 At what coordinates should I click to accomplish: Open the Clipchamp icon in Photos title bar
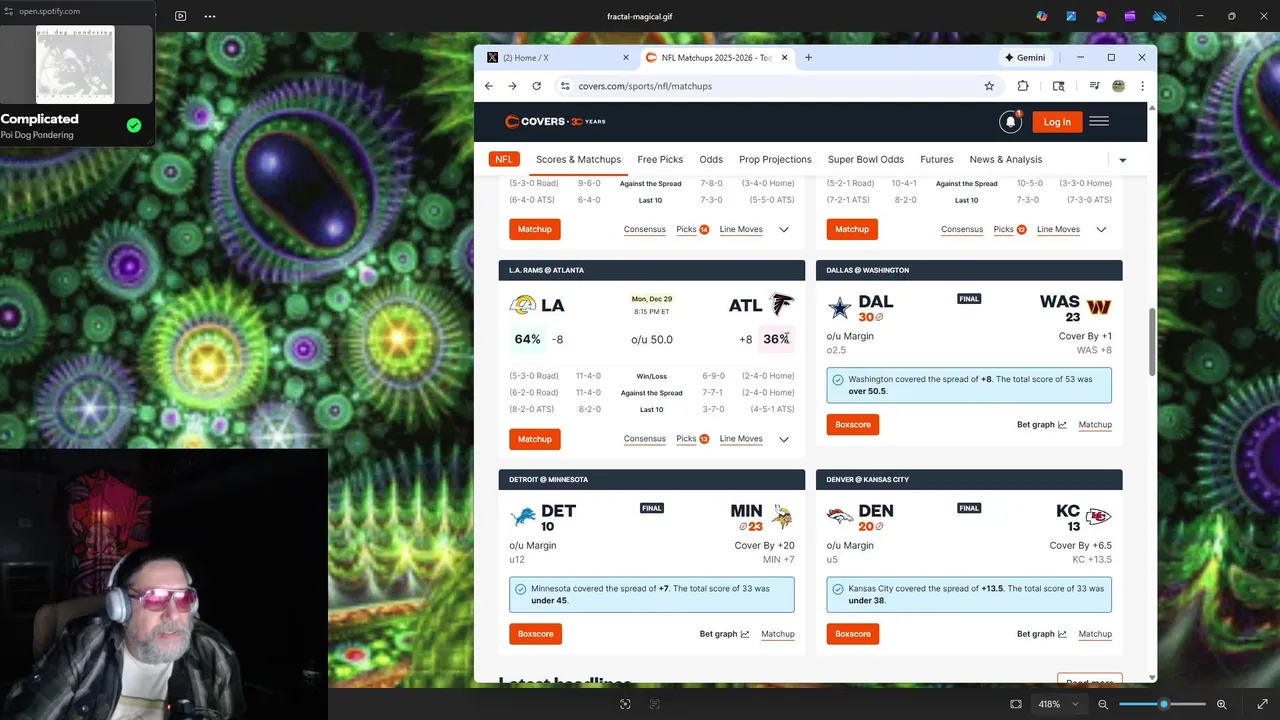pyautogui.click(x=1130, y=16)
